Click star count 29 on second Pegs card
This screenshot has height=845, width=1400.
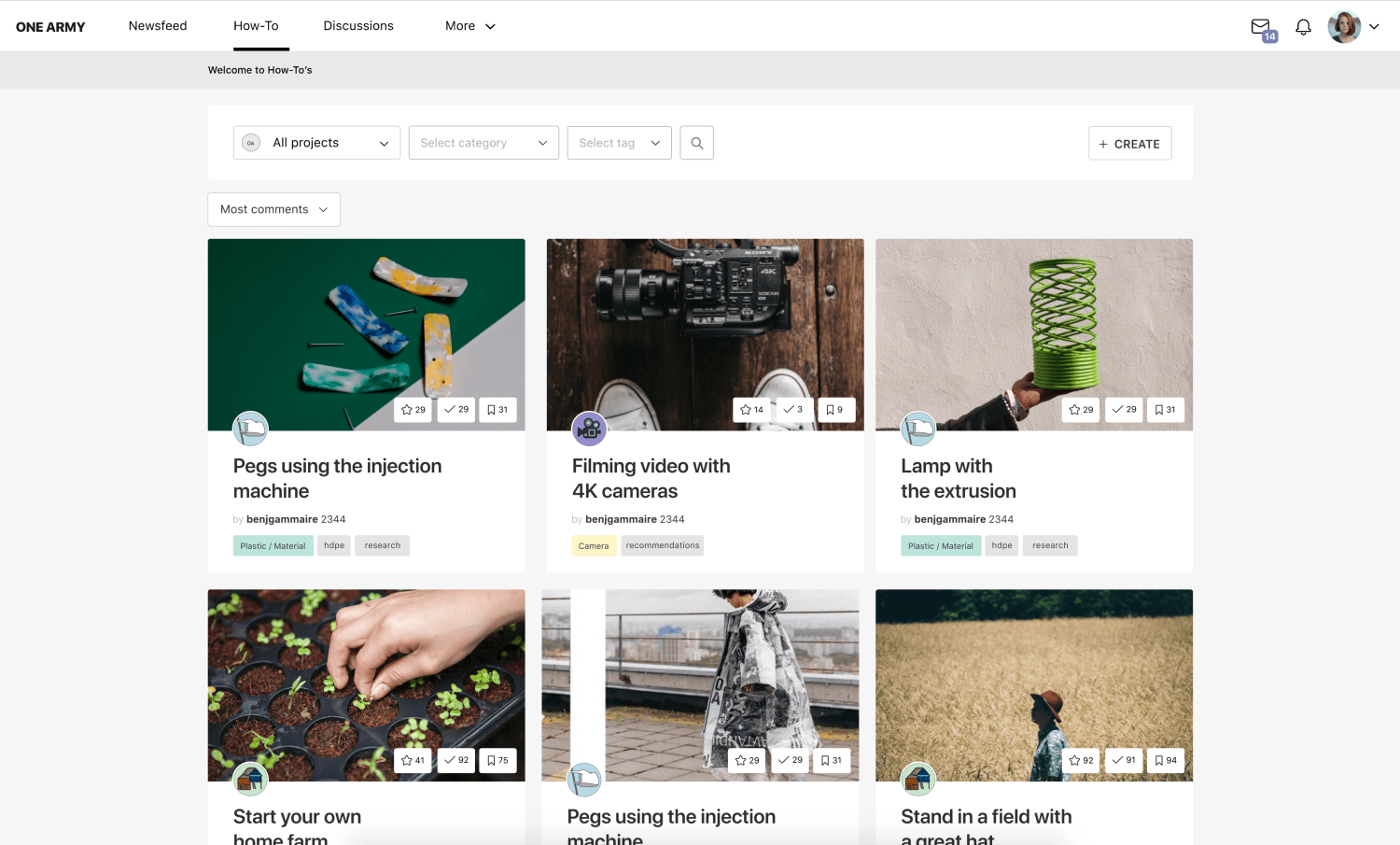[x=748, y=761]
